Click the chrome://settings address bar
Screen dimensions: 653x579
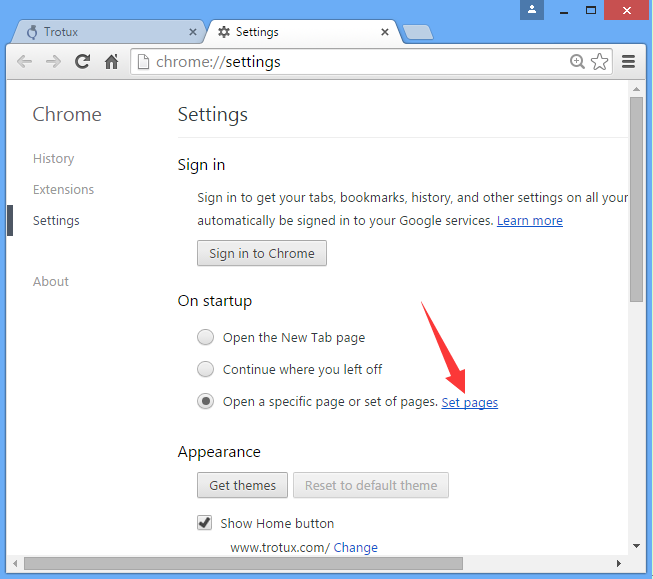350,62
